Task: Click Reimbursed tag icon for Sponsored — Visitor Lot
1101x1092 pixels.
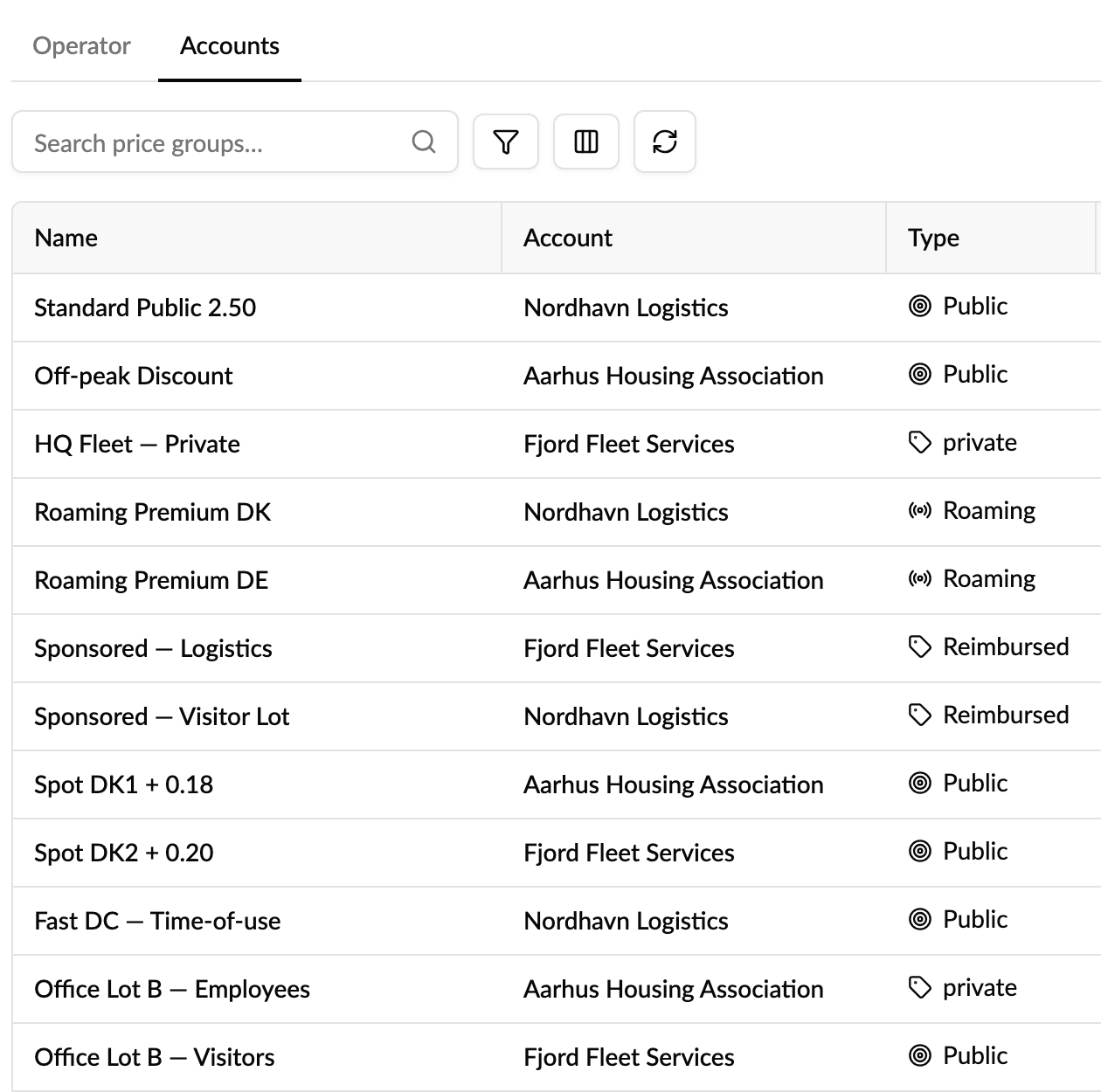Action: [x=920, y=715]
